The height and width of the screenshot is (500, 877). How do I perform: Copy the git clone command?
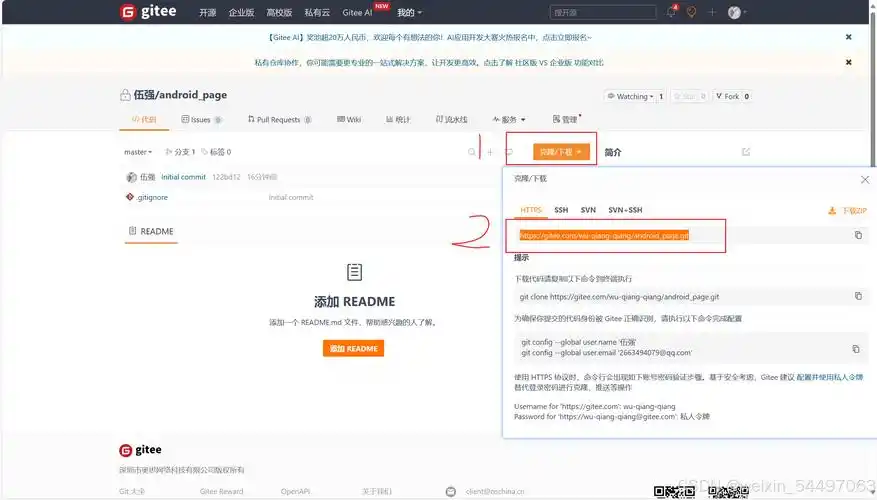[x=858, y=296]
